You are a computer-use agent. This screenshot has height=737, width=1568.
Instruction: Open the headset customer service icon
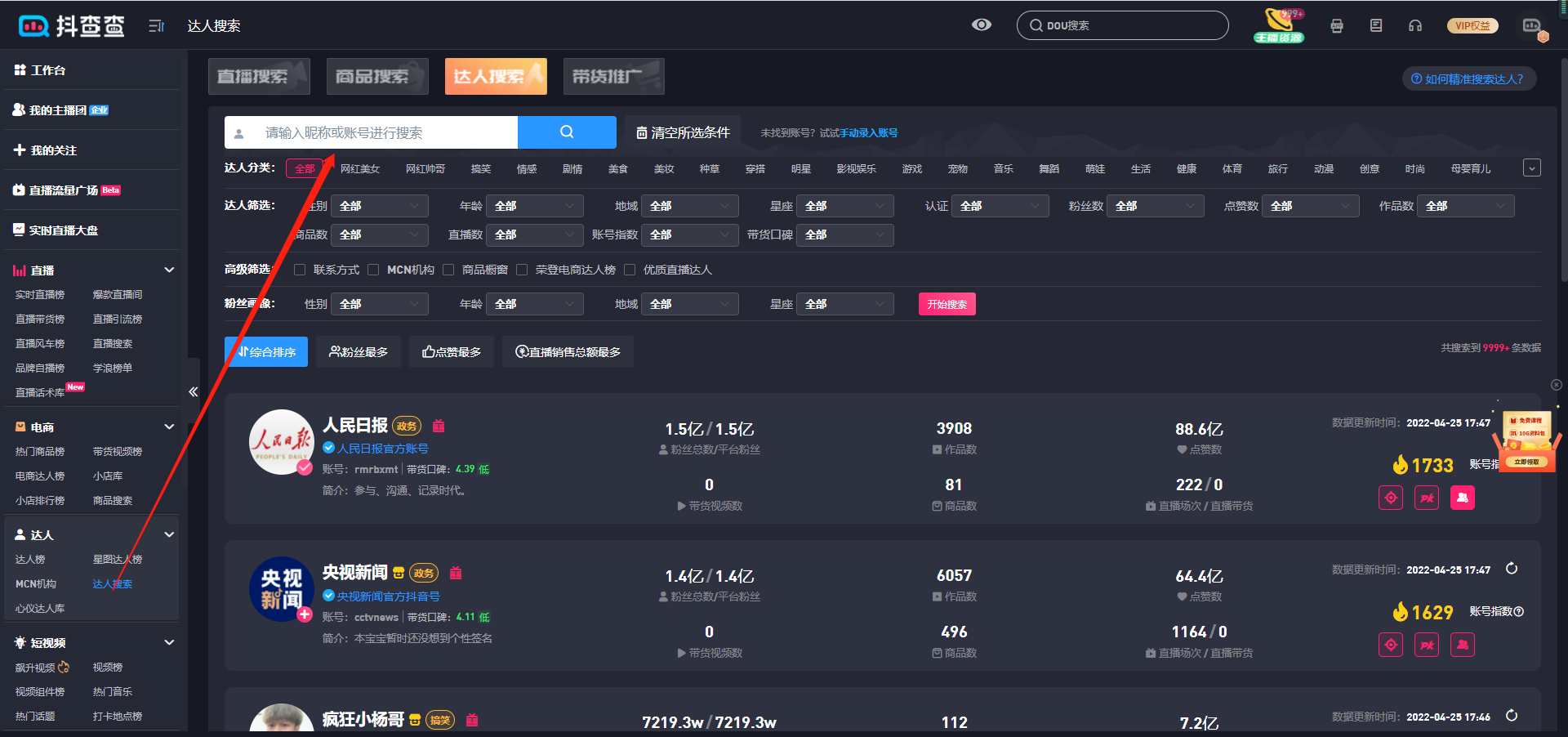click(1415, 25)
